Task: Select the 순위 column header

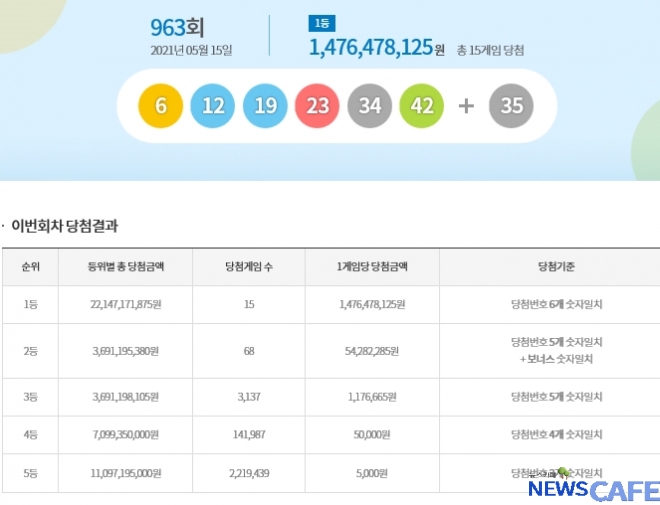Action: 30,267
